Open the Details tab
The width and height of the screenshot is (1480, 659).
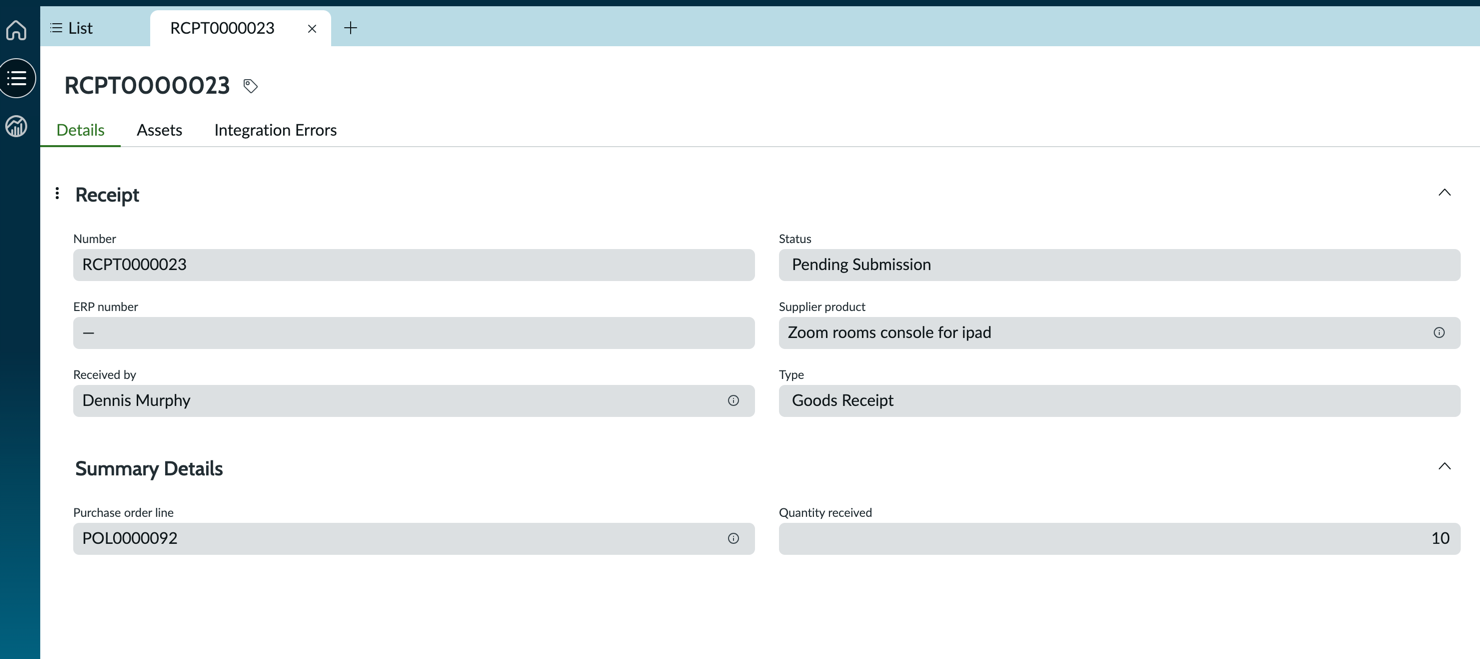click(80, 130)
